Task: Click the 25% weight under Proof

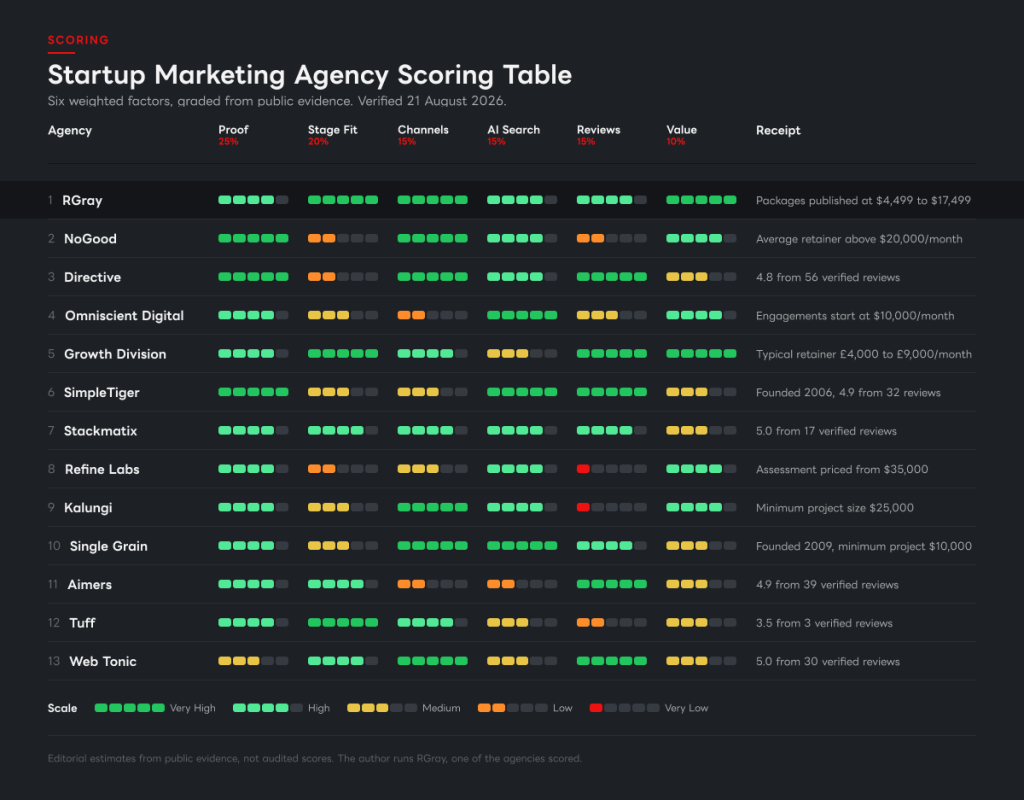Action: 229,142
